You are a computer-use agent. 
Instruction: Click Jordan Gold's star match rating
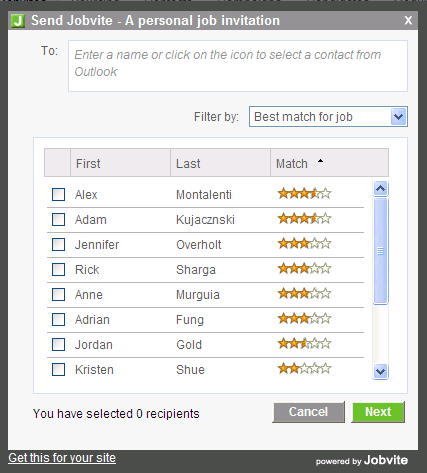tap(304, 344)
